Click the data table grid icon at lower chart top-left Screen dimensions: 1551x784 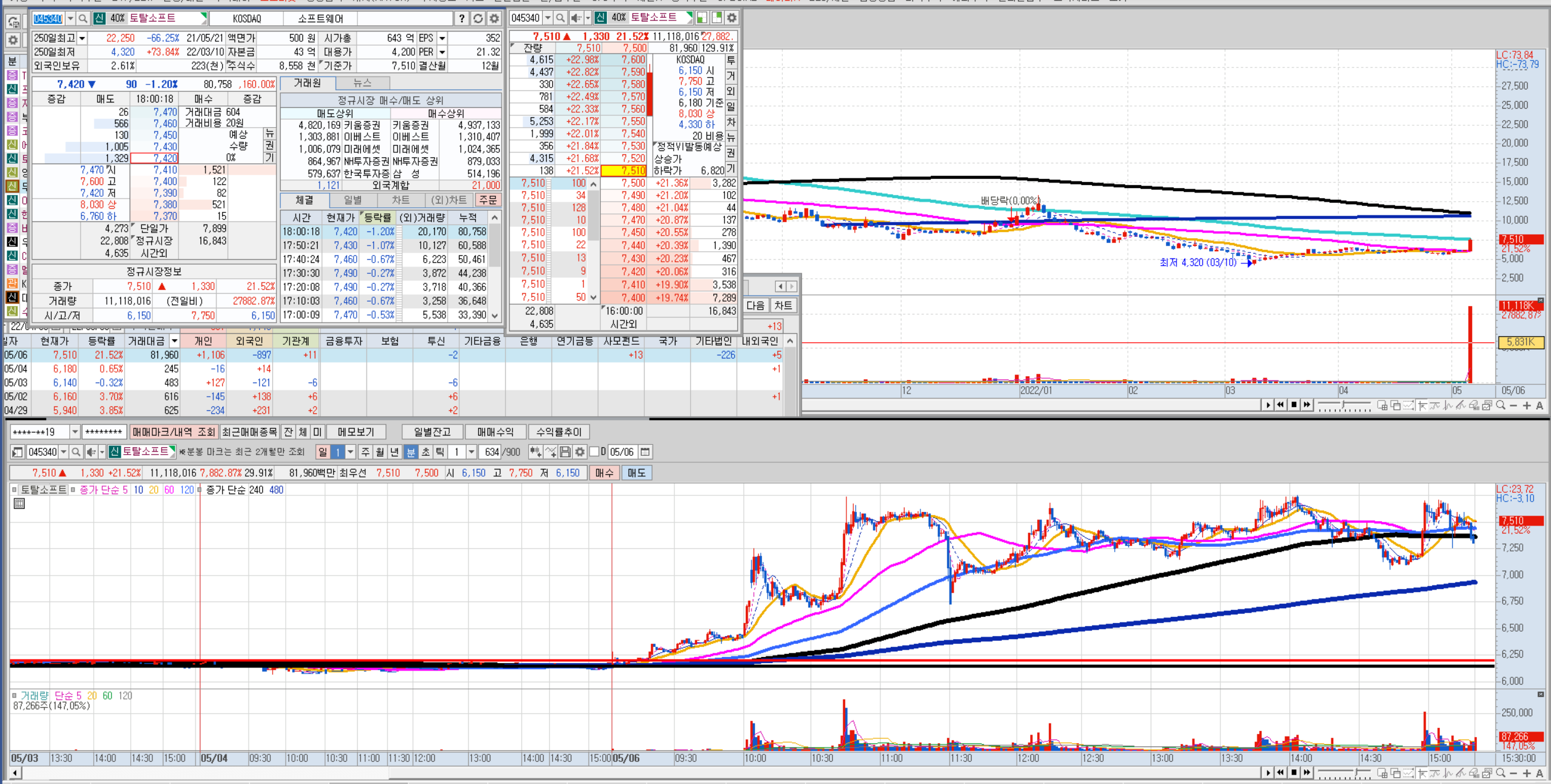pyautogui.click(x=19, y=504)
